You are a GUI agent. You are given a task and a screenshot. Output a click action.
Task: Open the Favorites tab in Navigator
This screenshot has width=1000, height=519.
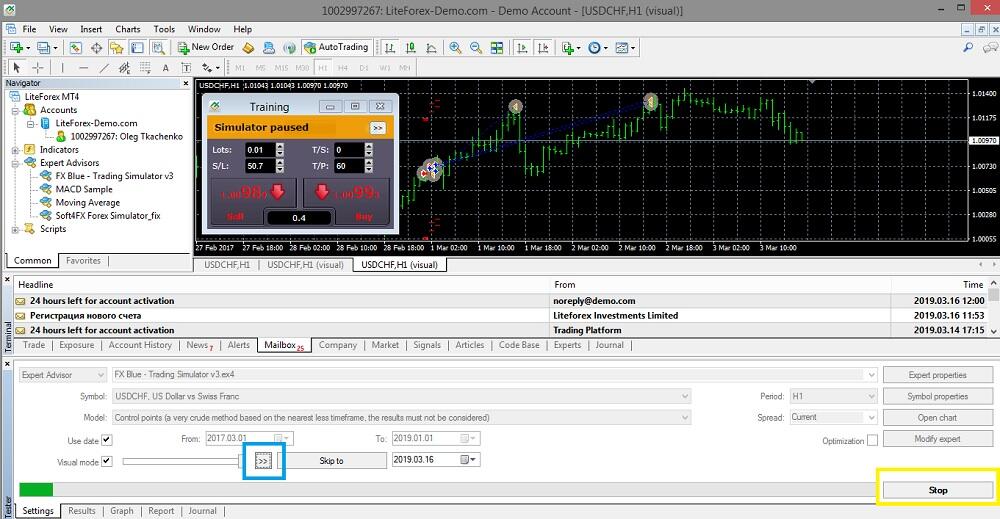pyautogui.click(x=83, y=261)
